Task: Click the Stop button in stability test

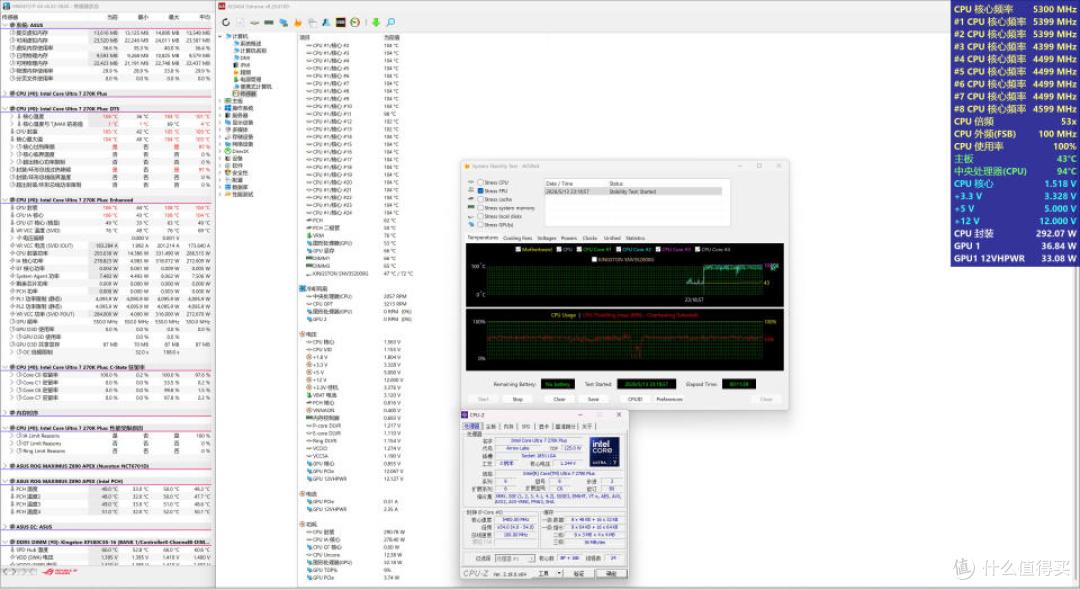Action: [517, 399]
